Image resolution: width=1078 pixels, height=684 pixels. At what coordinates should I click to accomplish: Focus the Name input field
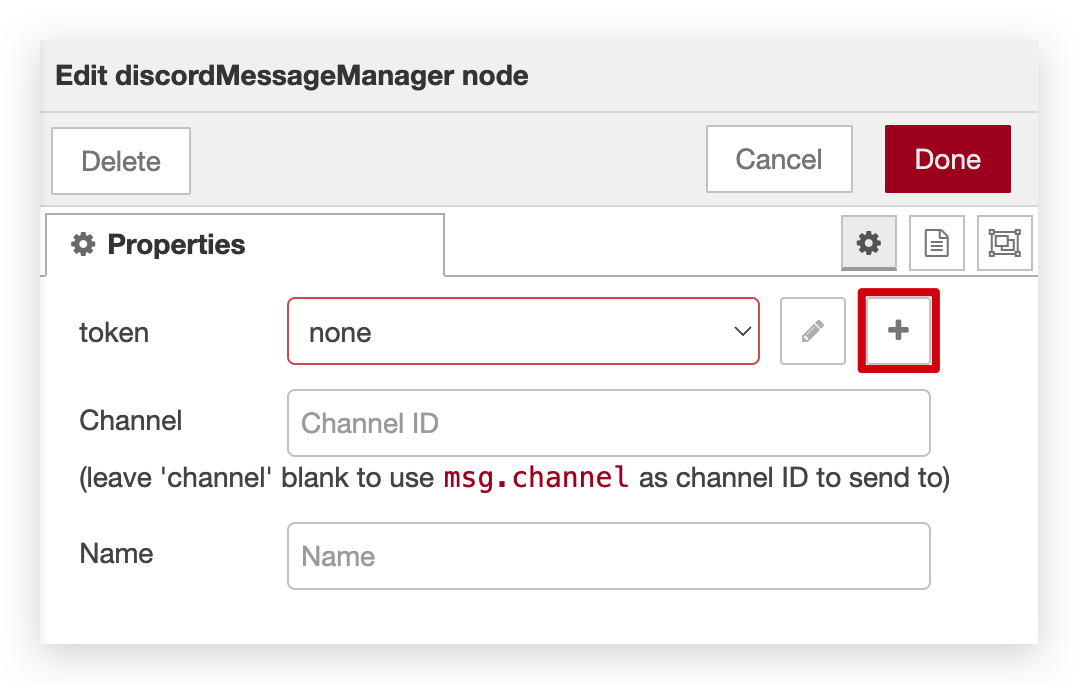pos(608,555)
